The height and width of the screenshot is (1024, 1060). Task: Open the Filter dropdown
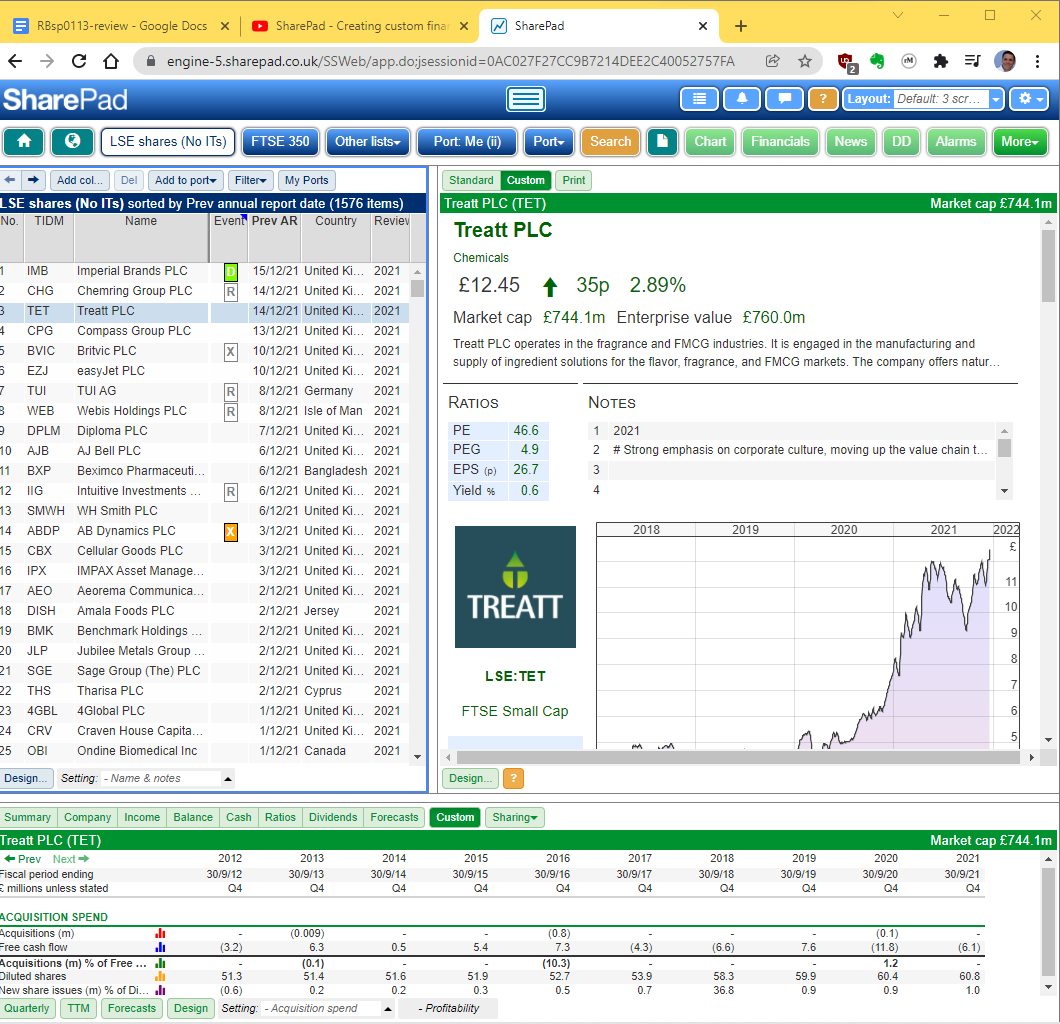pos(250,180)
